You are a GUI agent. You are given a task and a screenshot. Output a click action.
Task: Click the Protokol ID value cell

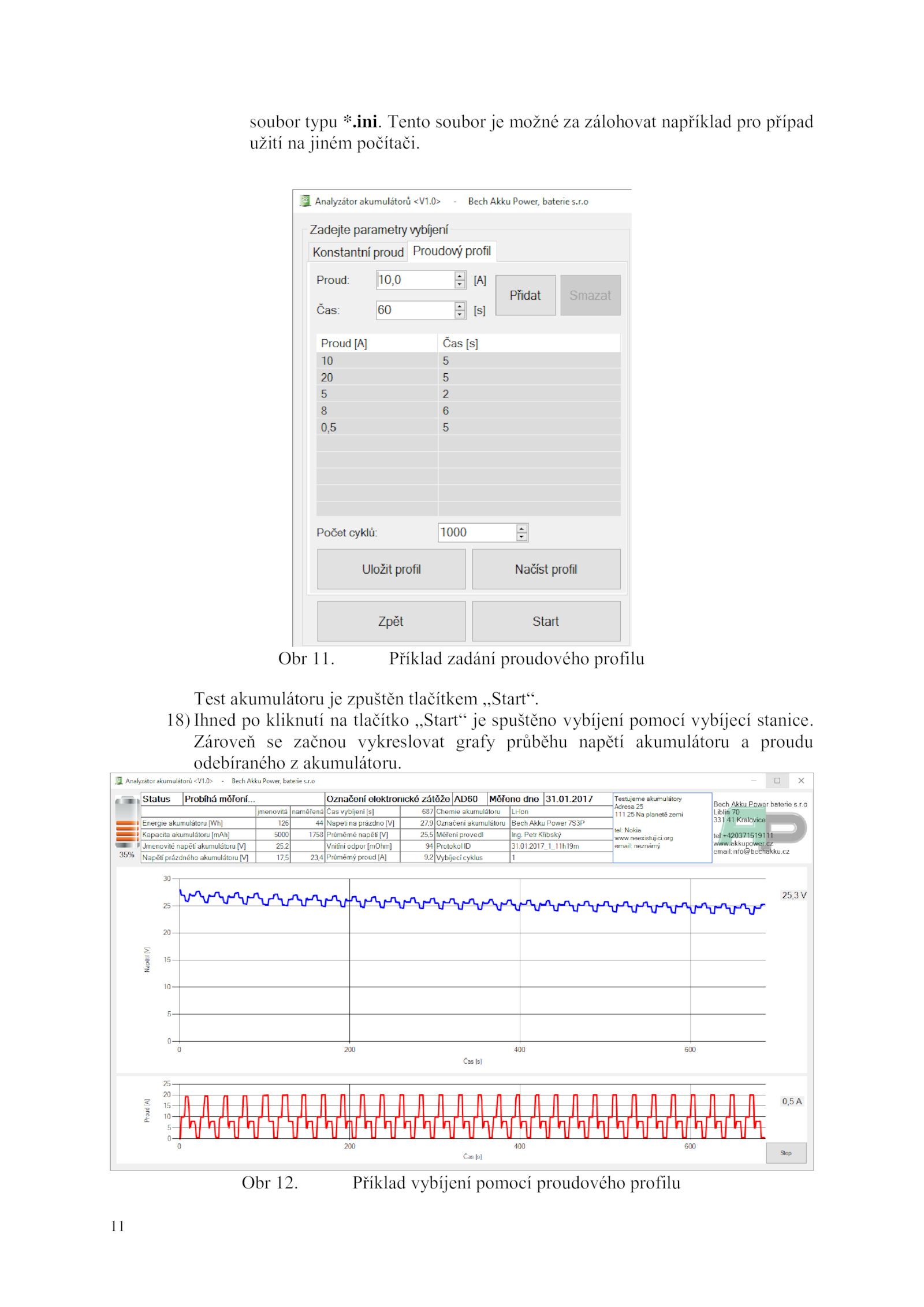561,846
